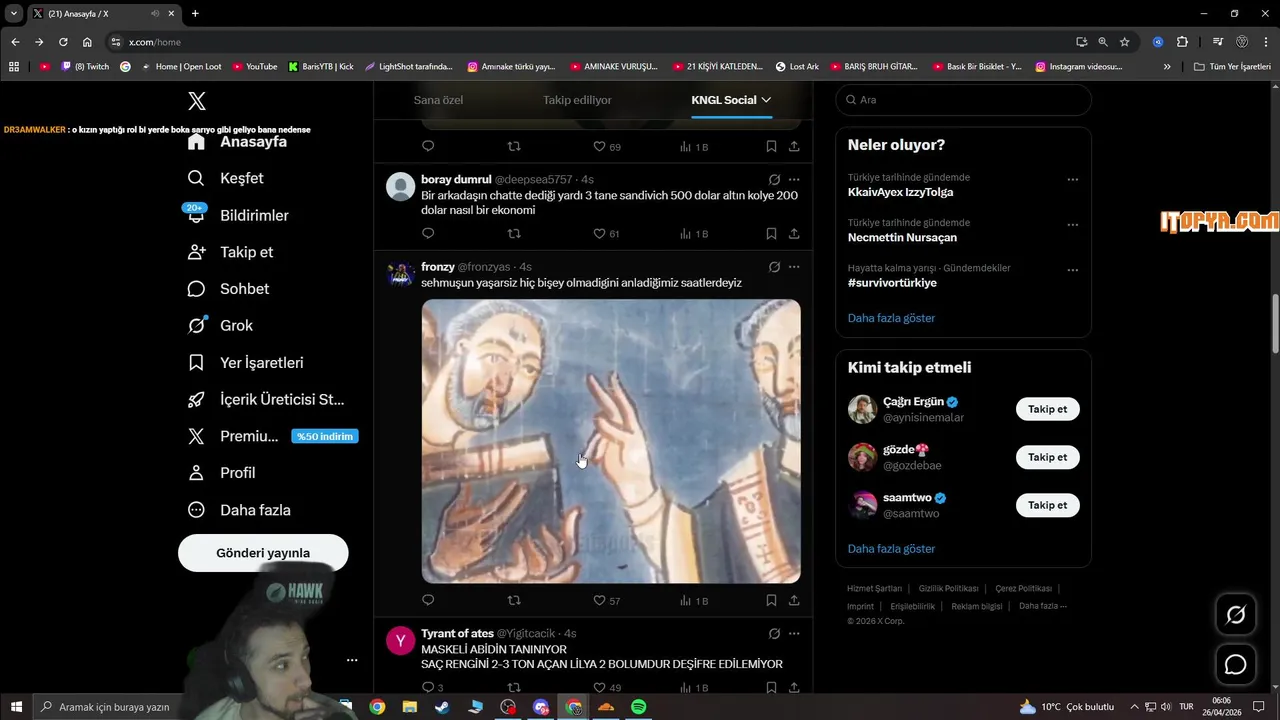Open YouTube bookmark in bookmarks bar
Viewport: 1280px width, 720px height.
tap(255, 67)
